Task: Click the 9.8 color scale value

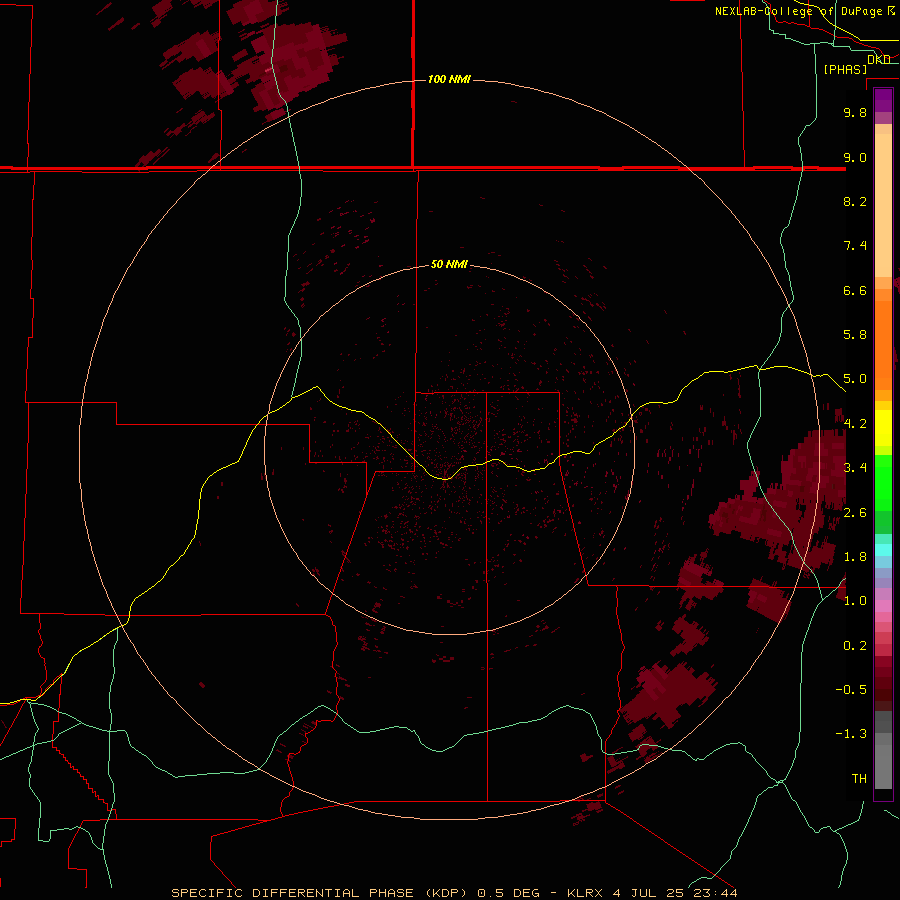Action: click(x=855, y=112)
